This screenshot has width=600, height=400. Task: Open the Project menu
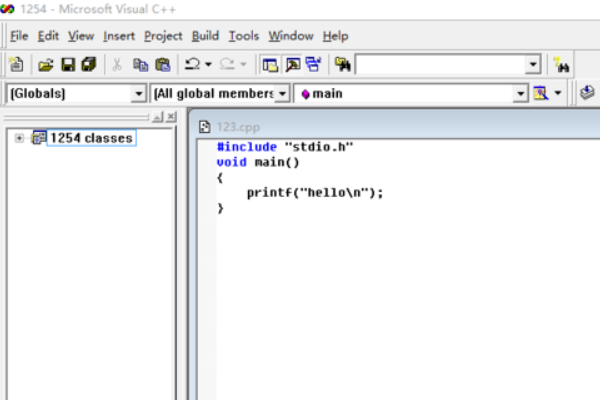(163, 36)
